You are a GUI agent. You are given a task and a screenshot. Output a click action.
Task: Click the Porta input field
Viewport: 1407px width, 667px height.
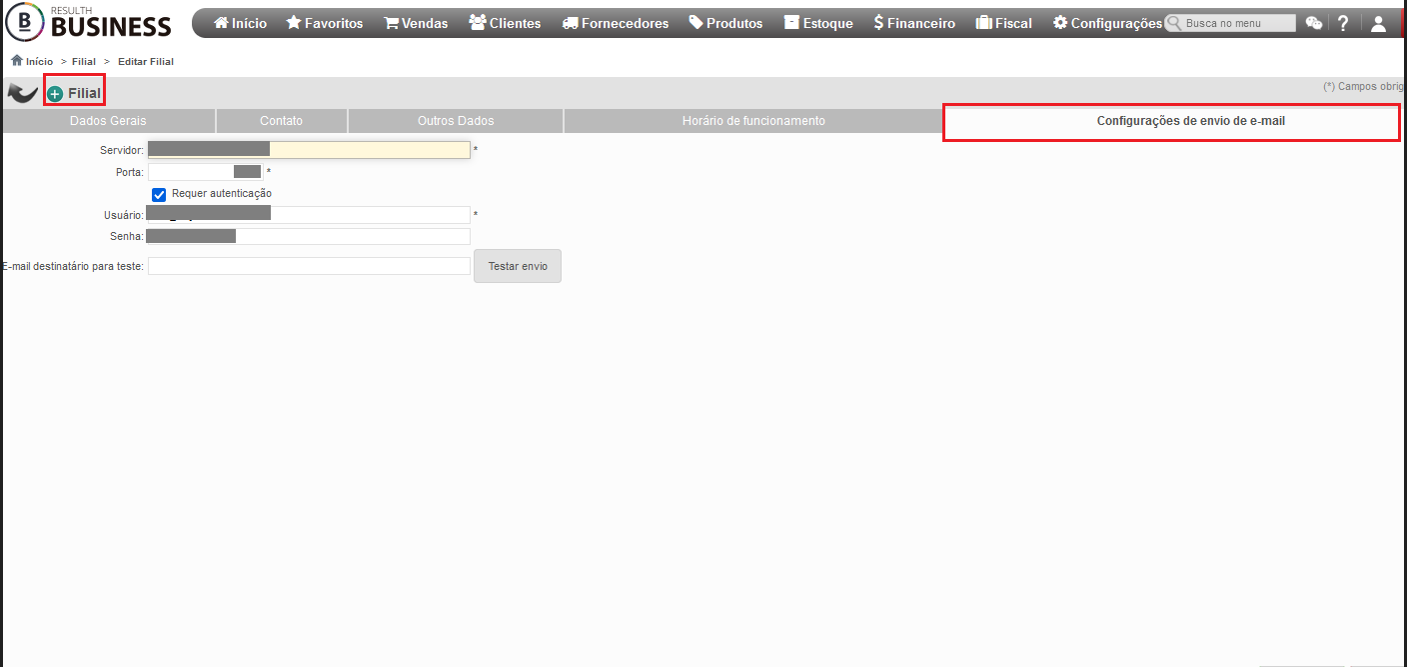[x=205, y=172]
